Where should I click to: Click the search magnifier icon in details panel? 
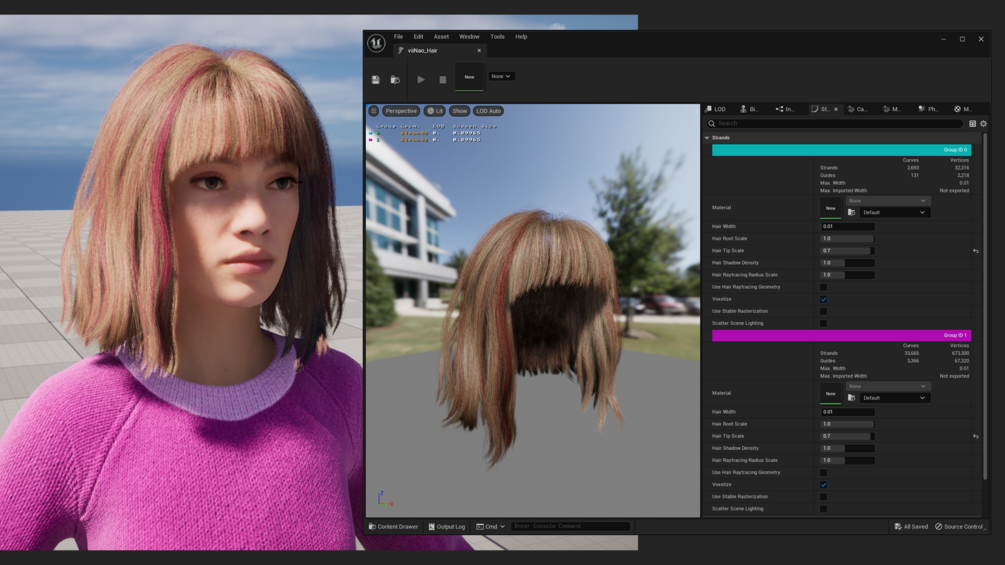pyautogui.click(x=711, y=124)
